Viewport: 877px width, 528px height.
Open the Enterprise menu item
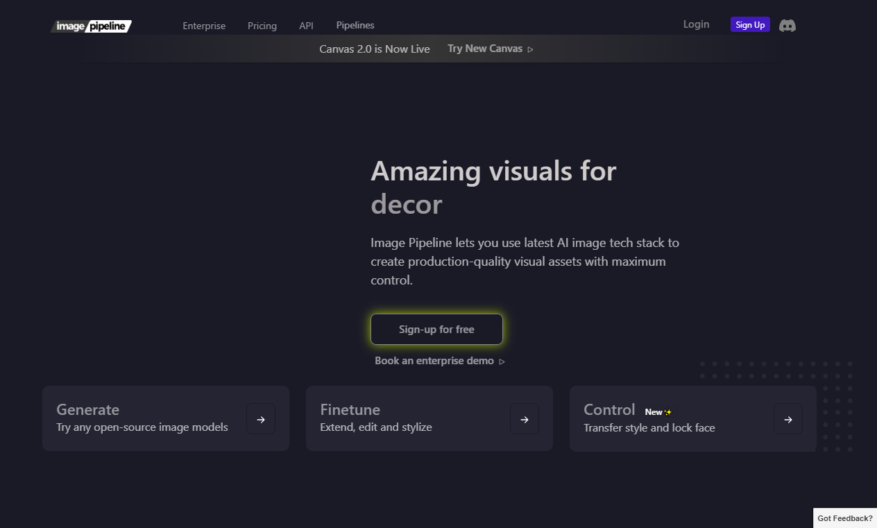tap(204, 26)
